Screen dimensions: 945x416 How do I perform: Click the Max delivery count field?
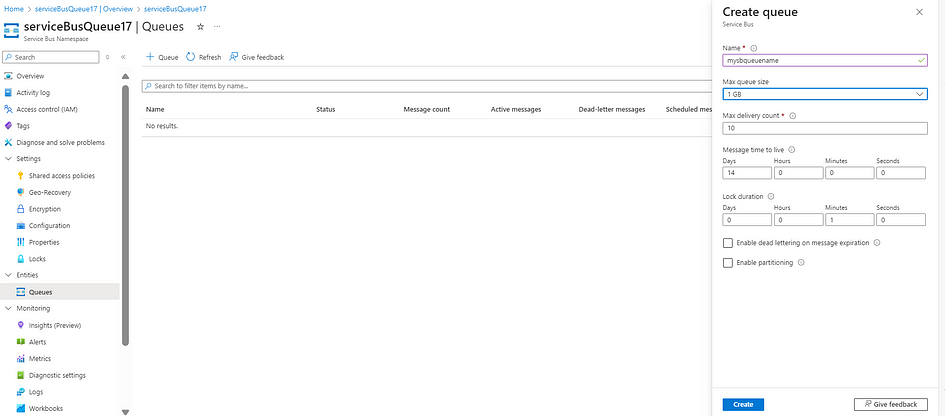pos(824,128)
